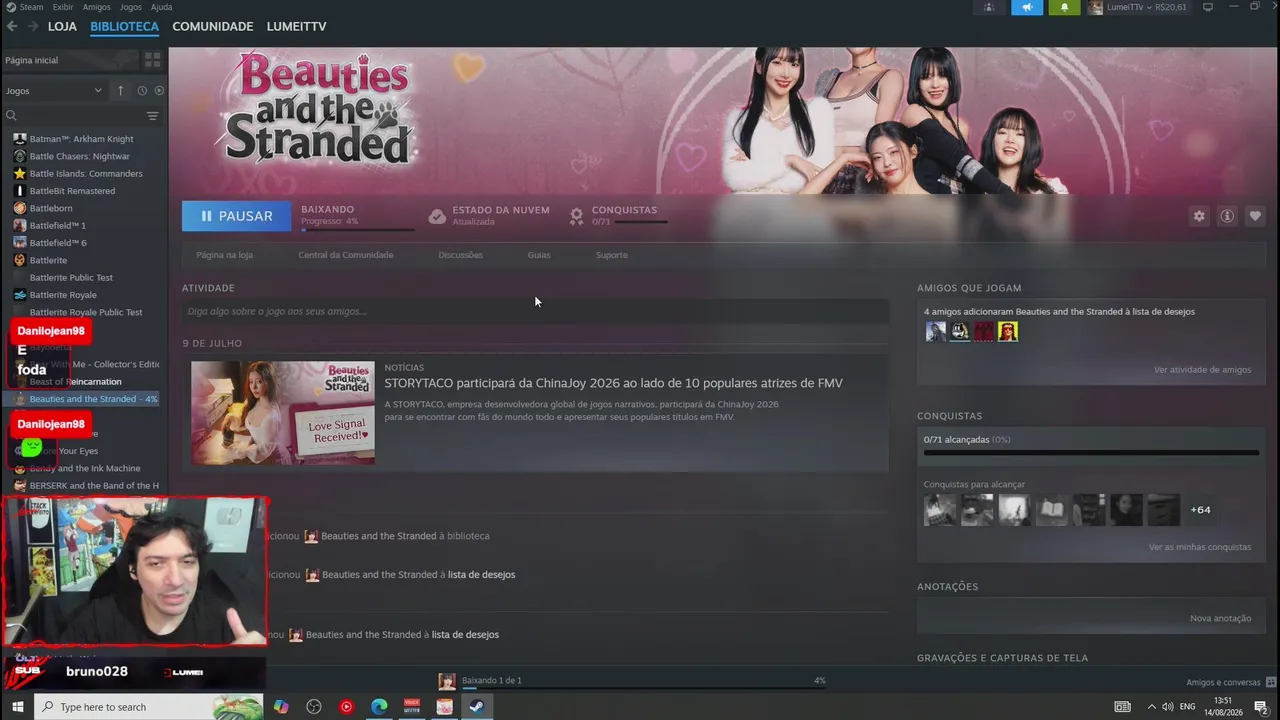
Task: Pause the download with PAUSAR button
Action: (x=236, y=216)
